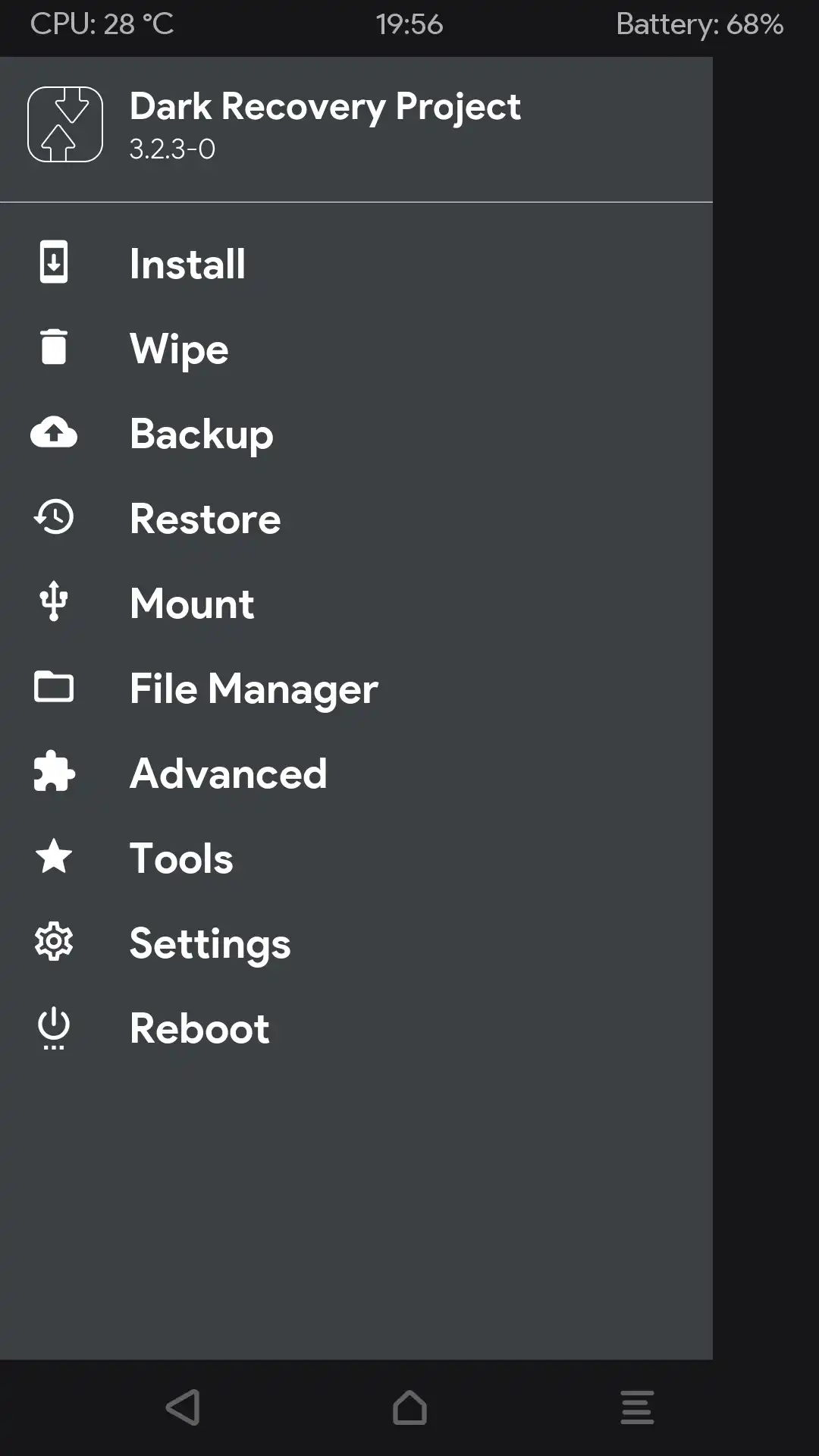The height and width of the screenshot is (1456, 819).
Task: Choose Restore from the drawer
Action: coord(205,519)
